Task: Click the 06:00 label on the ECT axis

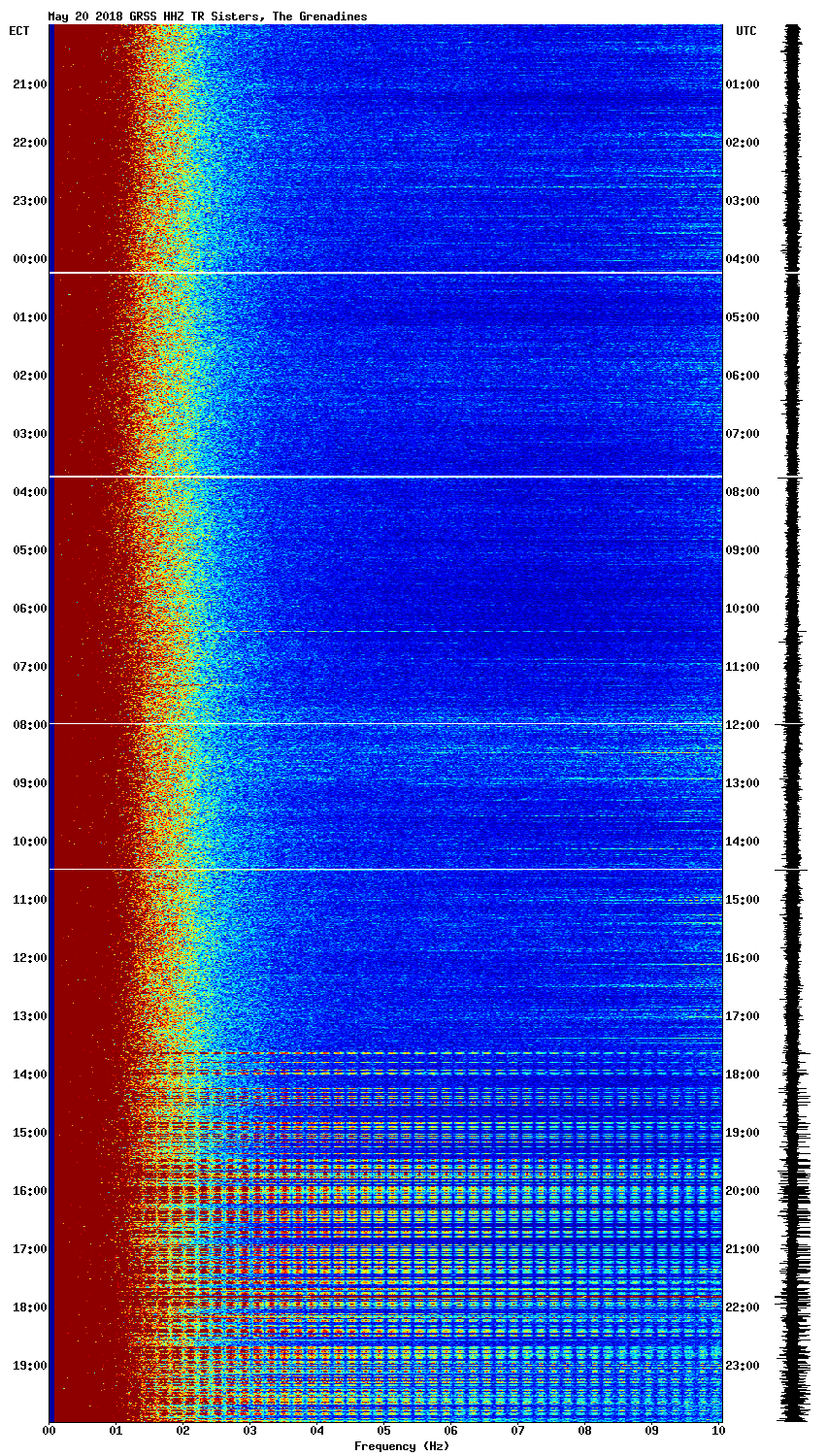Action: pyautogui.click(x=29, y=609)
